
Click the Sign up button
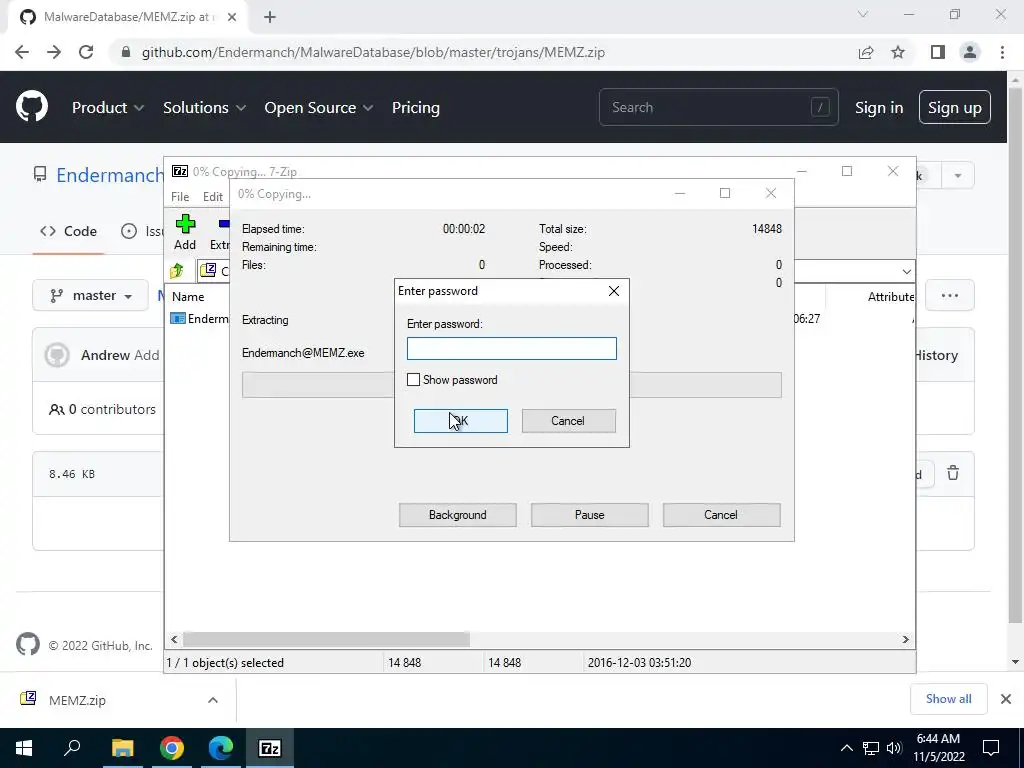pyautogui.click(x=955, y=108)
